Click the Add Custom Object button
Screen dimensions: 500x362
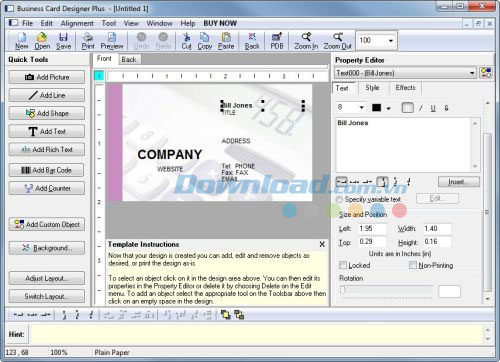[47, 224]
